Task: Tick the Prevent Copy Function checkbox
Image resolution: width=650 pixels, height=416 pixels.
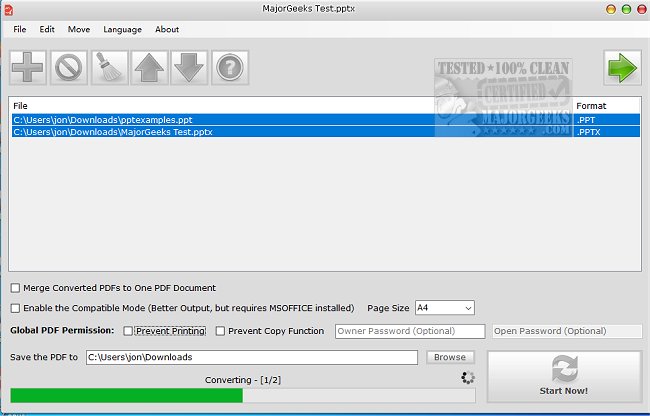Action: click(221, 331)
